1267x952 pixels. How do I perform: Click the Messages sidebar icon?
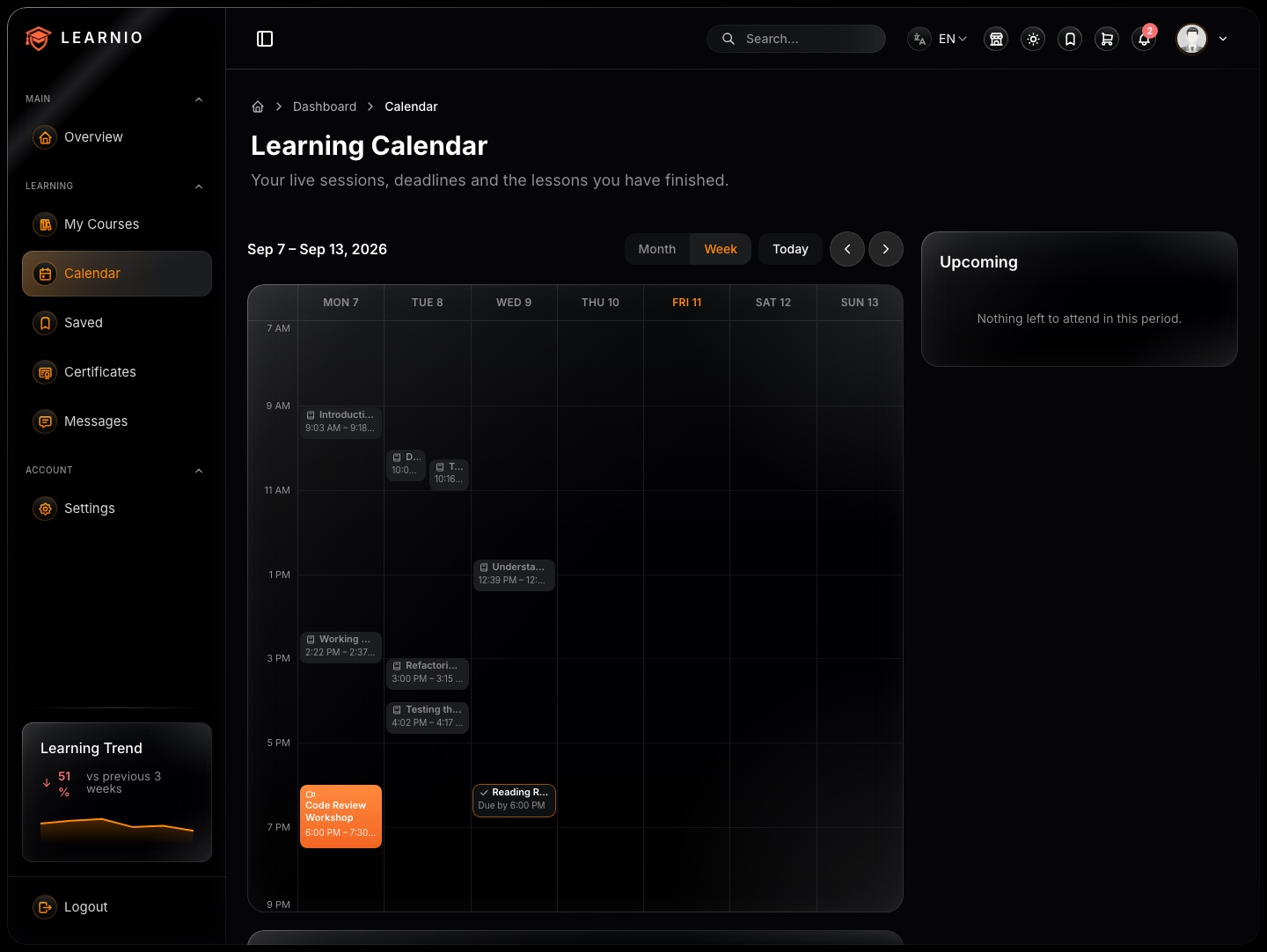point(45,421)
